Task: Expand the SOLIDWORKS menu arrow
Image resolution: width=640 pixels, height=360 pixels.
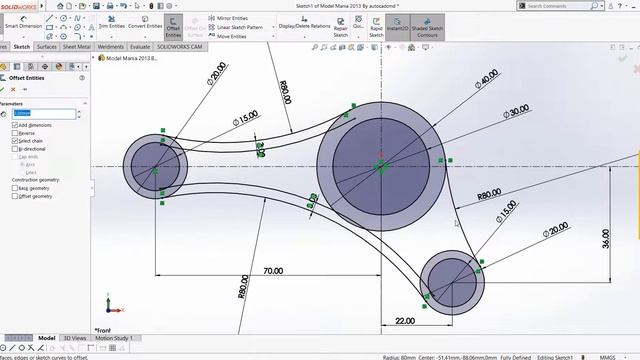Action: 42,6
